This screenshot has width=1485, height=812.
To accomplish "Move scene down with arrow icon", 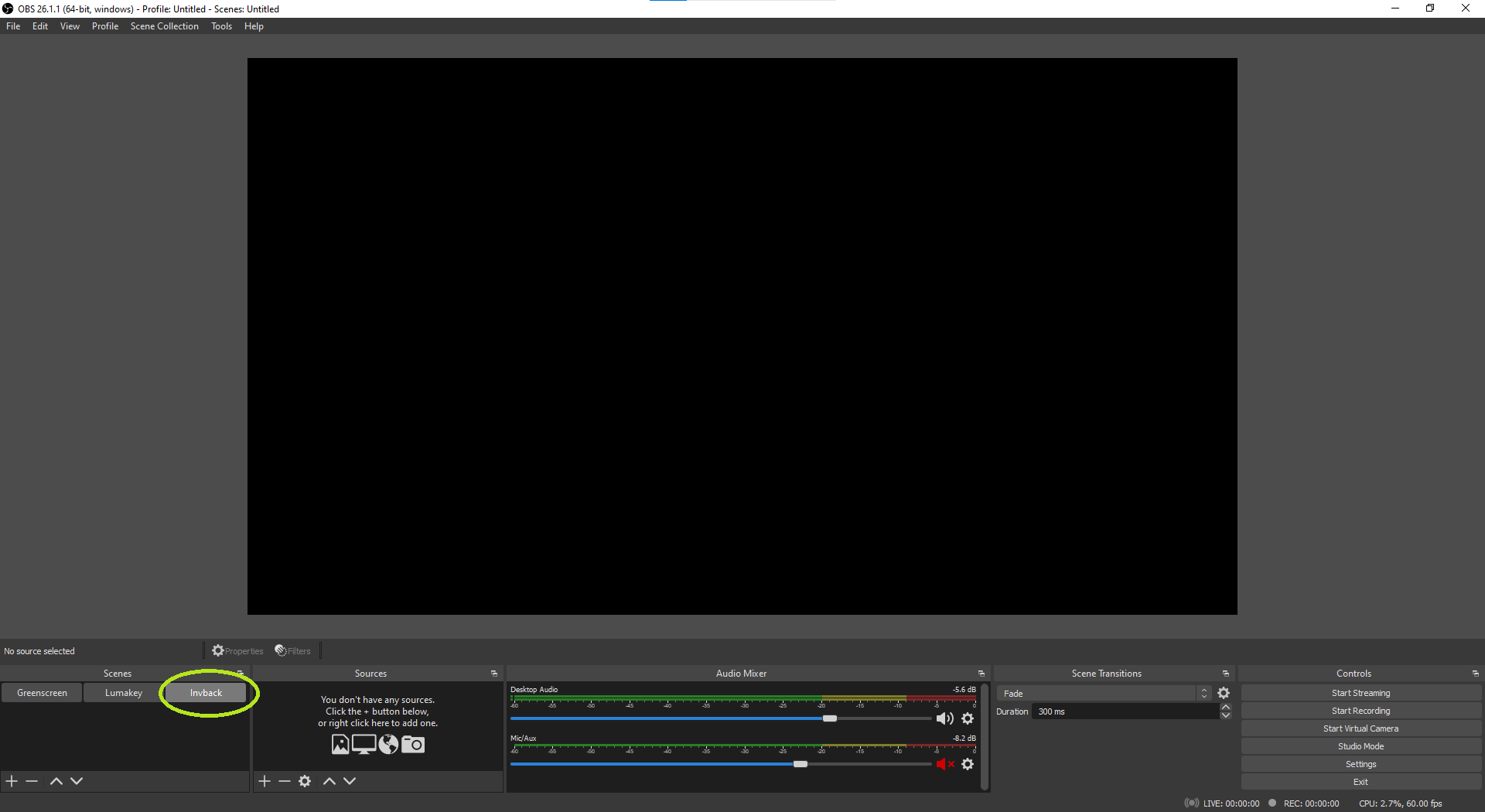I will 77,781.
